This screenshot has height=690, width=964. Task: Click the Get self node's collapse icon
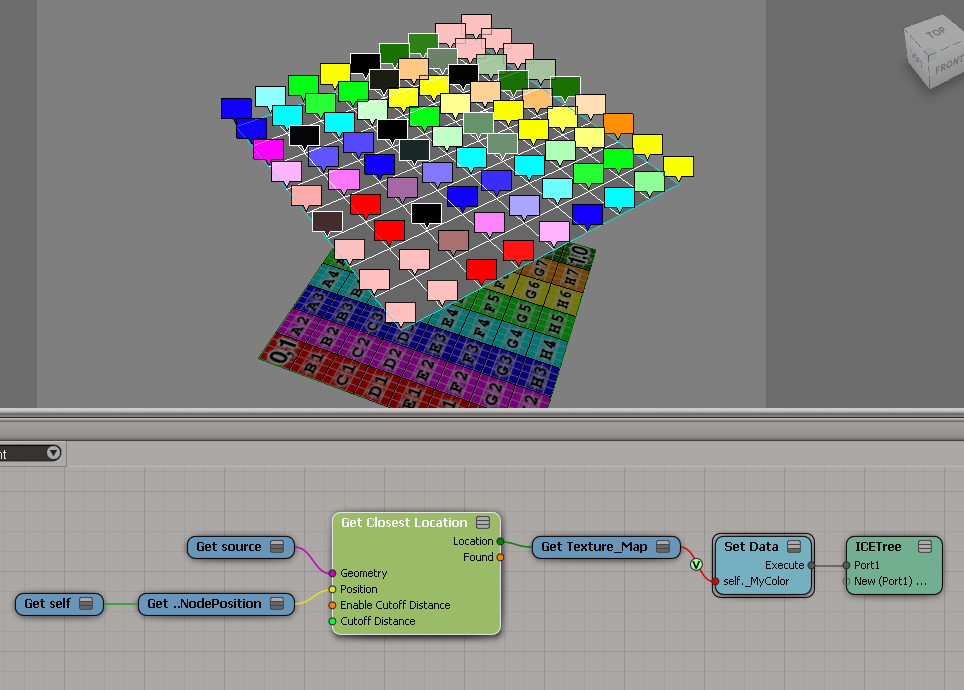coord(86,604)
